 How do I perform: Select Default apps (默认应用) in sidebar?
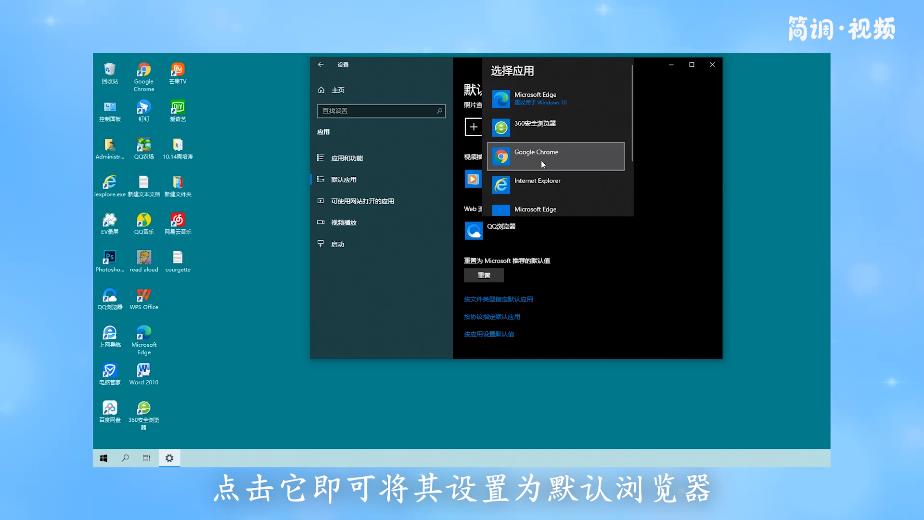(x=343, y=180)
